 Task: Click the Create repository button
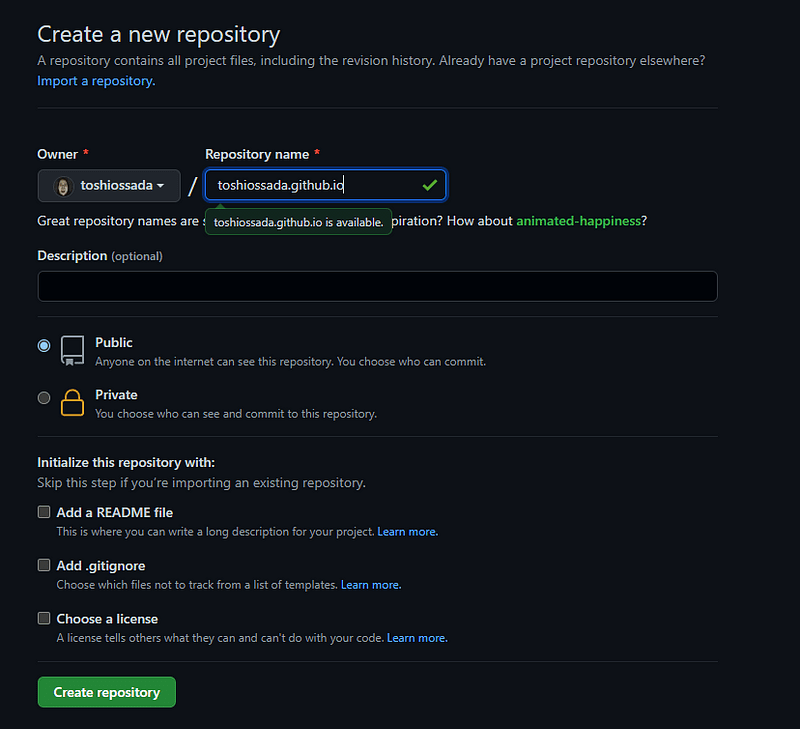[107, 692]
